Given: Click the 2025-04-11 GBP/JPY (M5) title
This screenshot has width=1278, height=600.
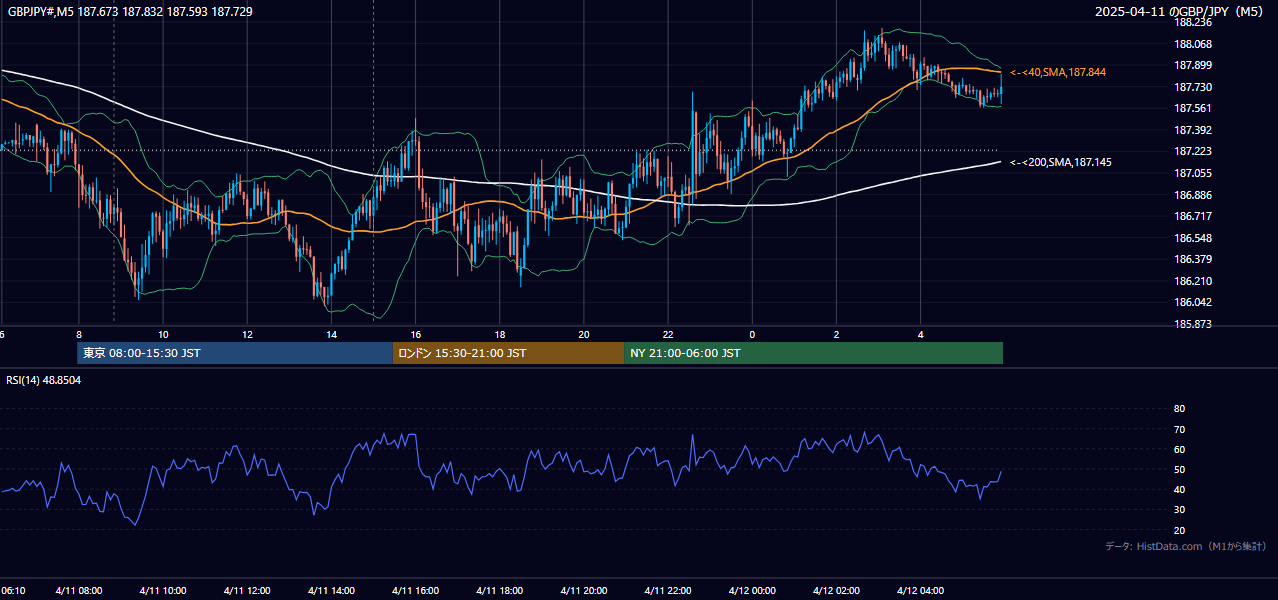Looking at the screenshot, I should (1179, 12).
